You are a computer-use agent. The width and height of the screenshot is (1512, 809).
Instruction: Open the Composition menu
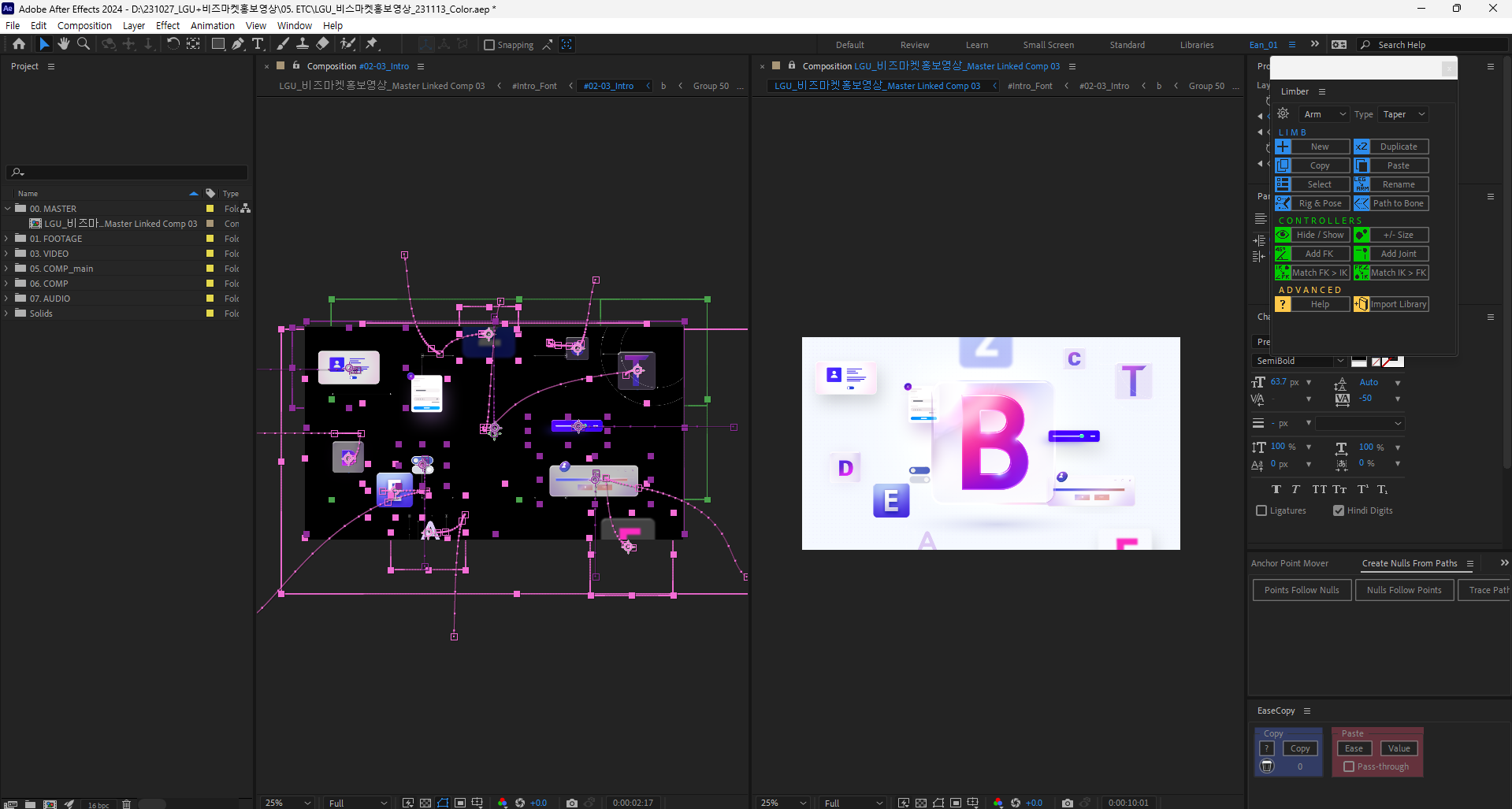[x=84, y=25]
